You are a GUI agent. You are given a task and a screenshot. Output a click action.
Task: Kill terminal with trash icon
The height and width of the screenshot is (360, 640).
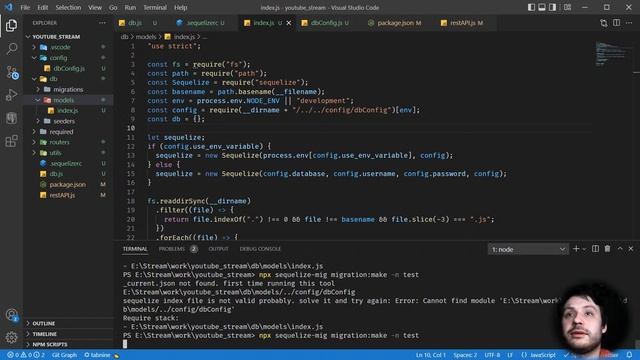(607, 249)
